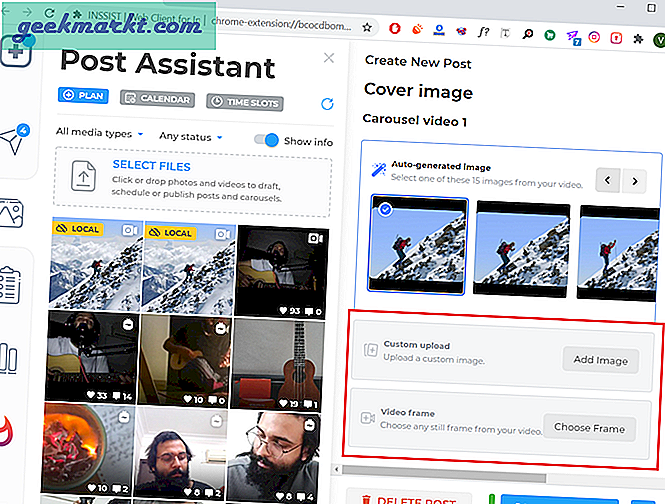The image size is (665, 504).
Task: Switch to the Time Slots tab
Action: [245, 102]
